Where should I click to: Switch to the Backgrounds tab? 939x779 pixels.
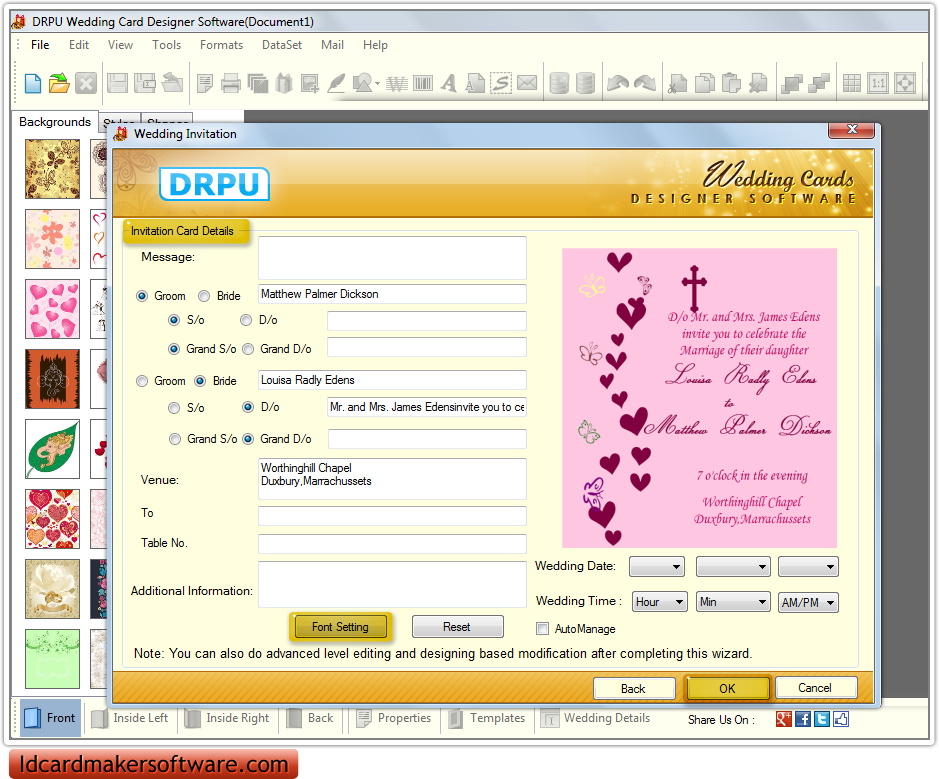tap(54, 122)
